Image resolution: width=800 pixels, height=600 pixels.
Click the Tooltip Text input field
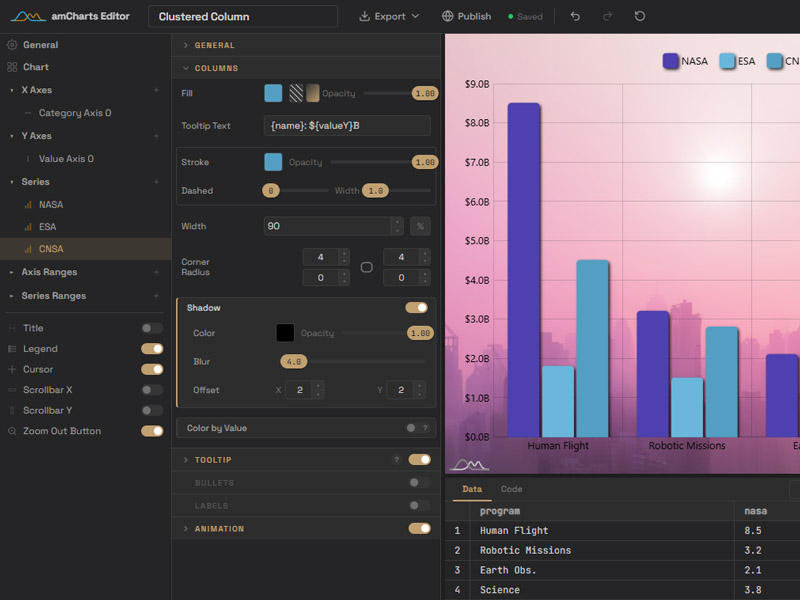(347, 126)
